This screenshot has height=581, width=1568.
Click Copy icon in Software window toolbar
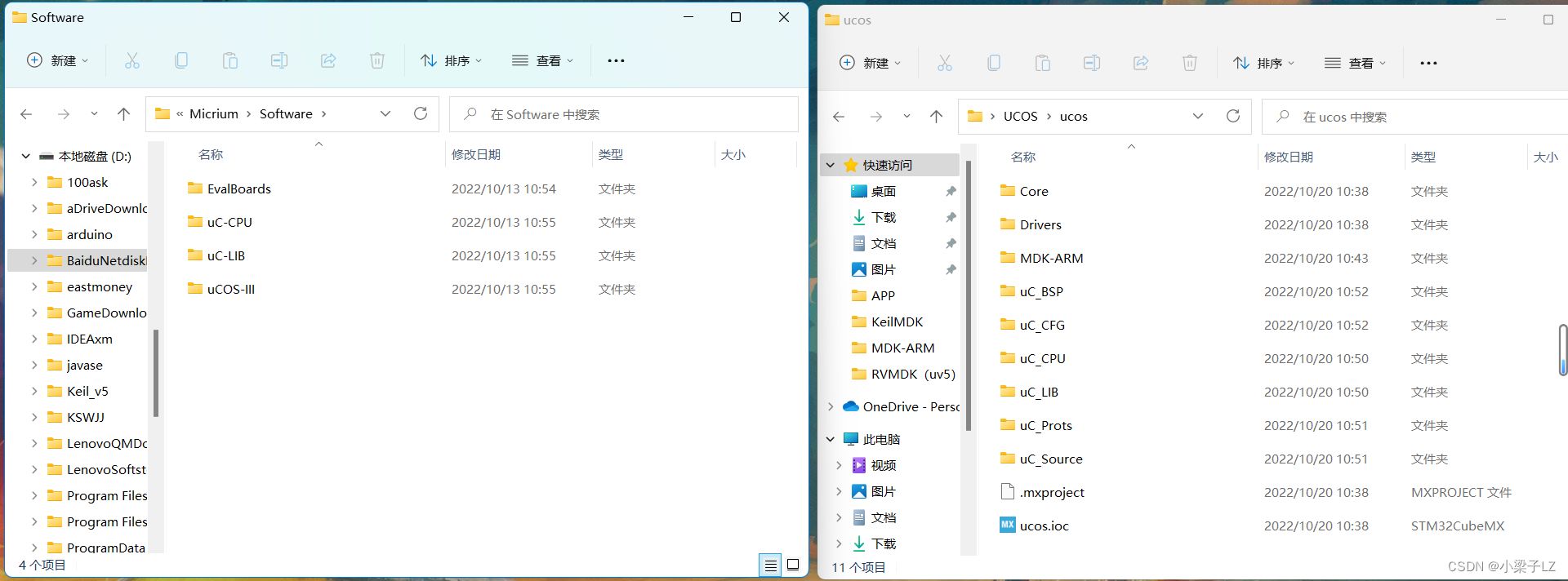point(181,60)
